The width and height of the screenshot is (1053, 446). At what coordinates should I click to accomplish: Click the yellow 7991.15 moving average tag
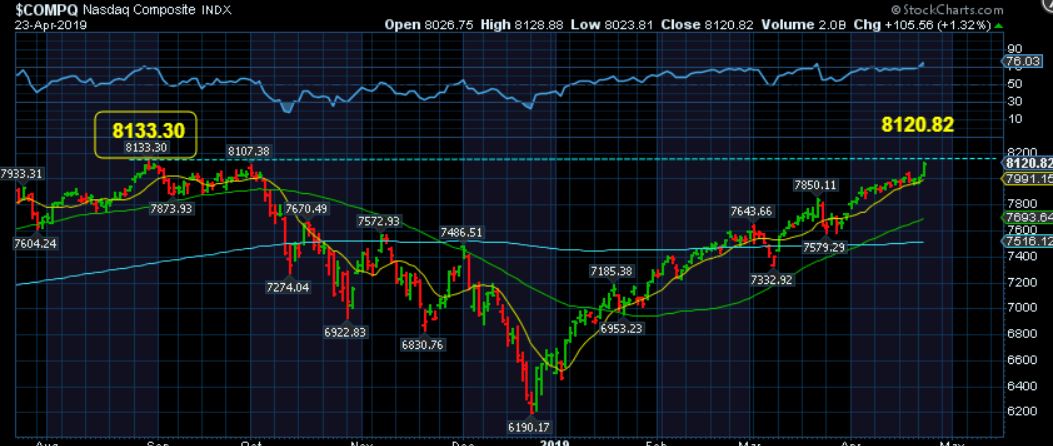pos(1027,179)
